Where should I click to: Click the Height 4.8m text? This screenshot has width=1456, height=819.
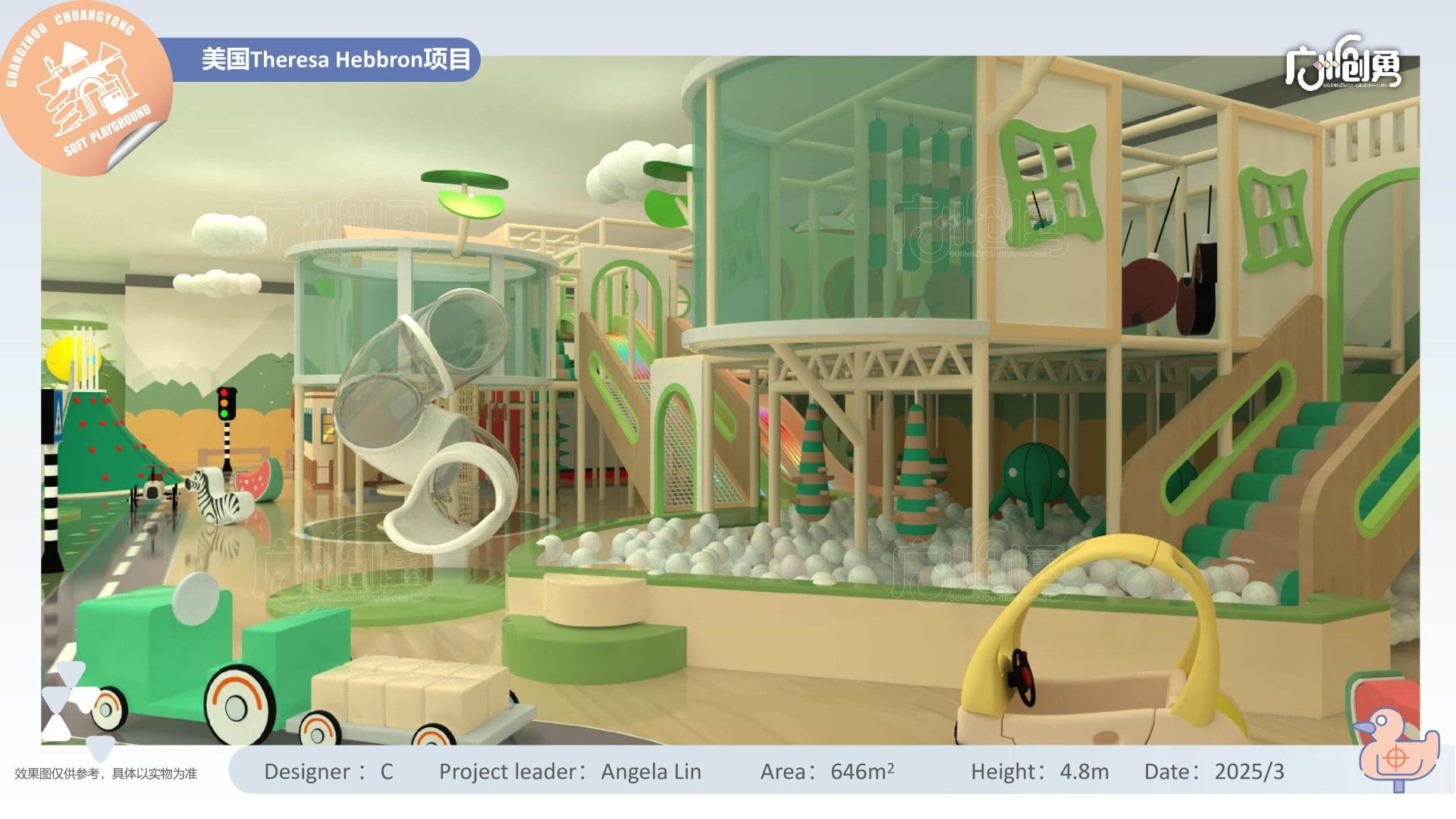coord(1039,771)
